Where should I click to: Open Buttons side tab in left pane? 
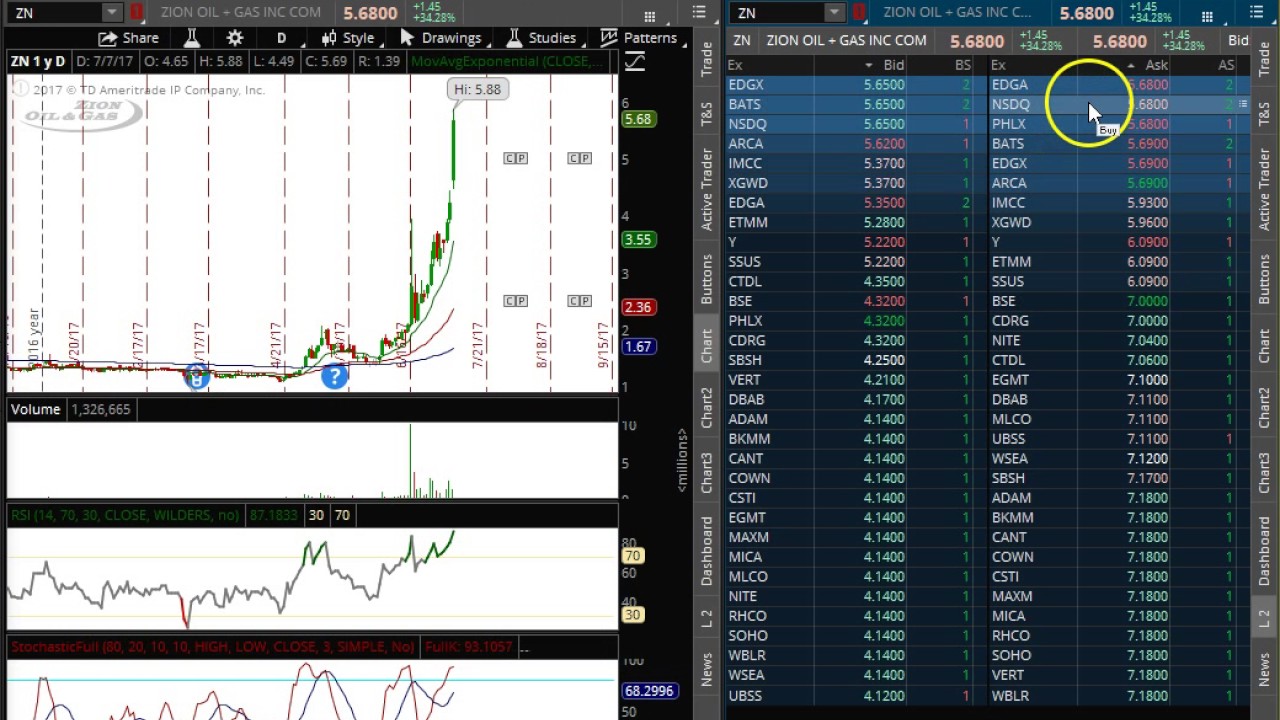point(707,279)
